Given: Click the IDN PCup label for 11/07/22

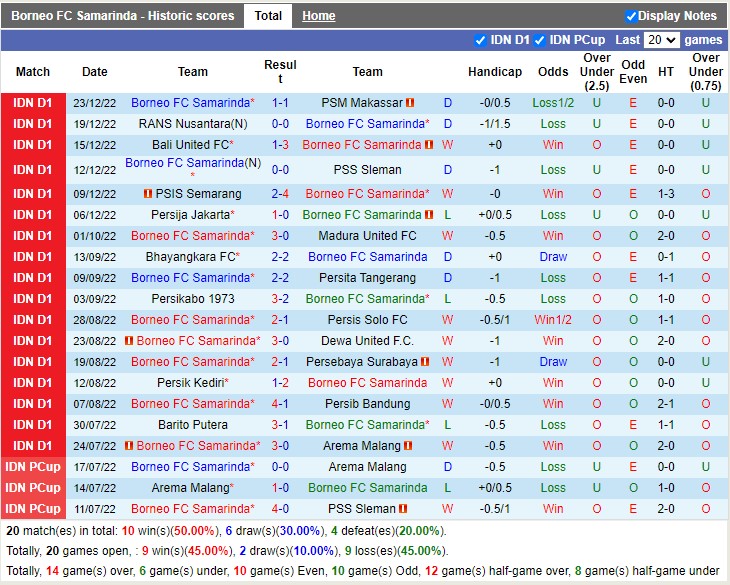Looking at the screenshot, I should pos(33,508).
